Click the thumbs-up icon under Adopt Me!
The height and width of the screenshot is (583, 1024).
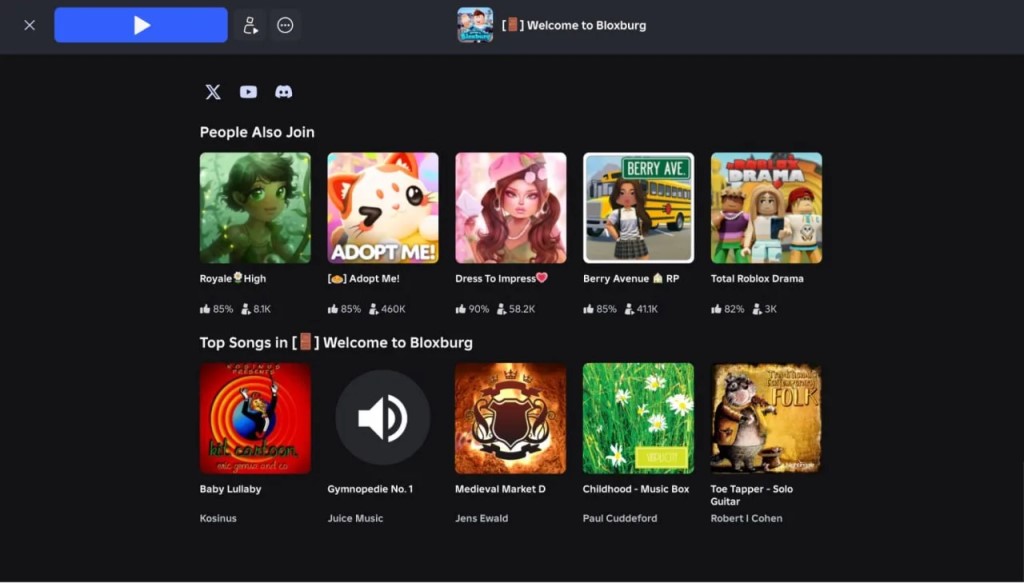tap(332, 309)
